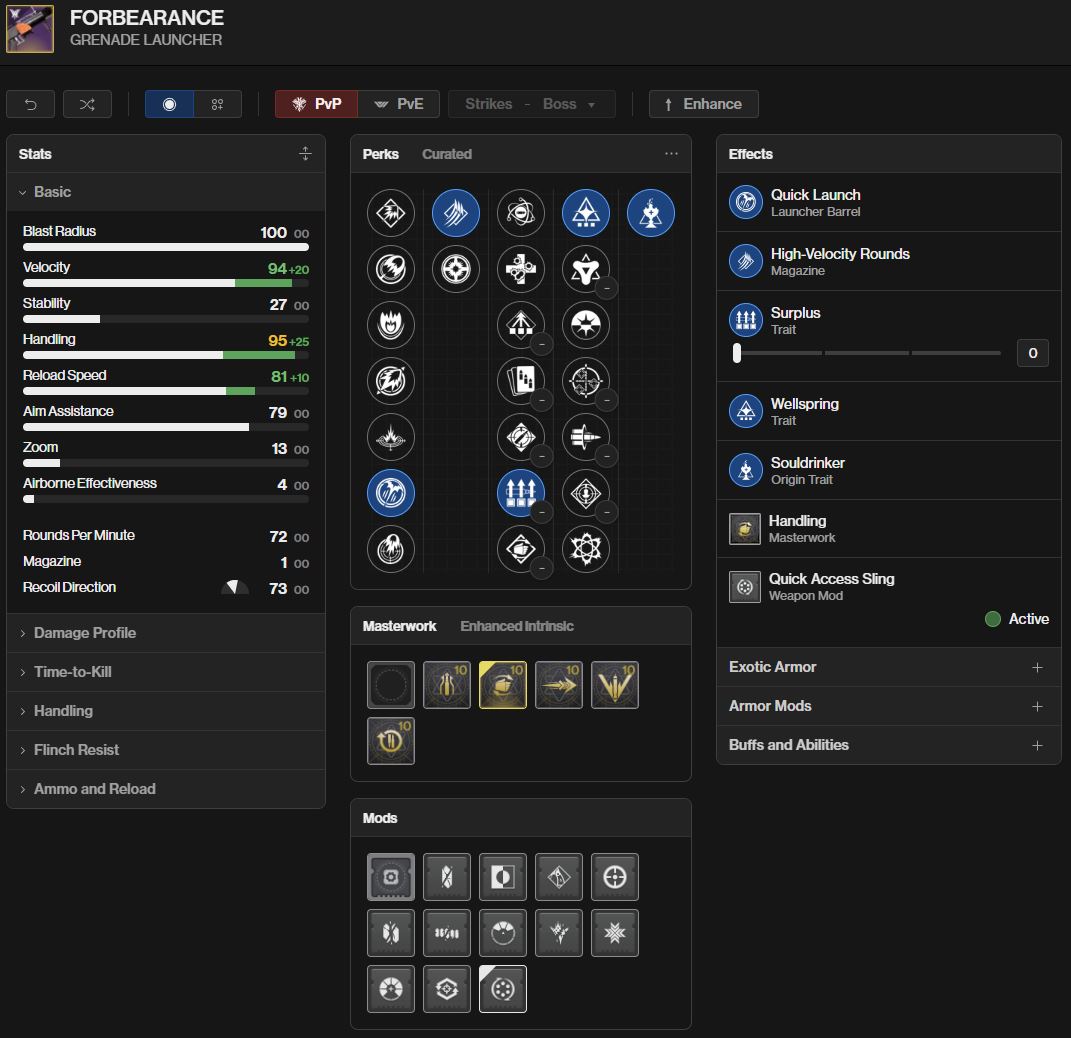Choose the cross-with-gears perk in the Perks grid

pos(520,269)
